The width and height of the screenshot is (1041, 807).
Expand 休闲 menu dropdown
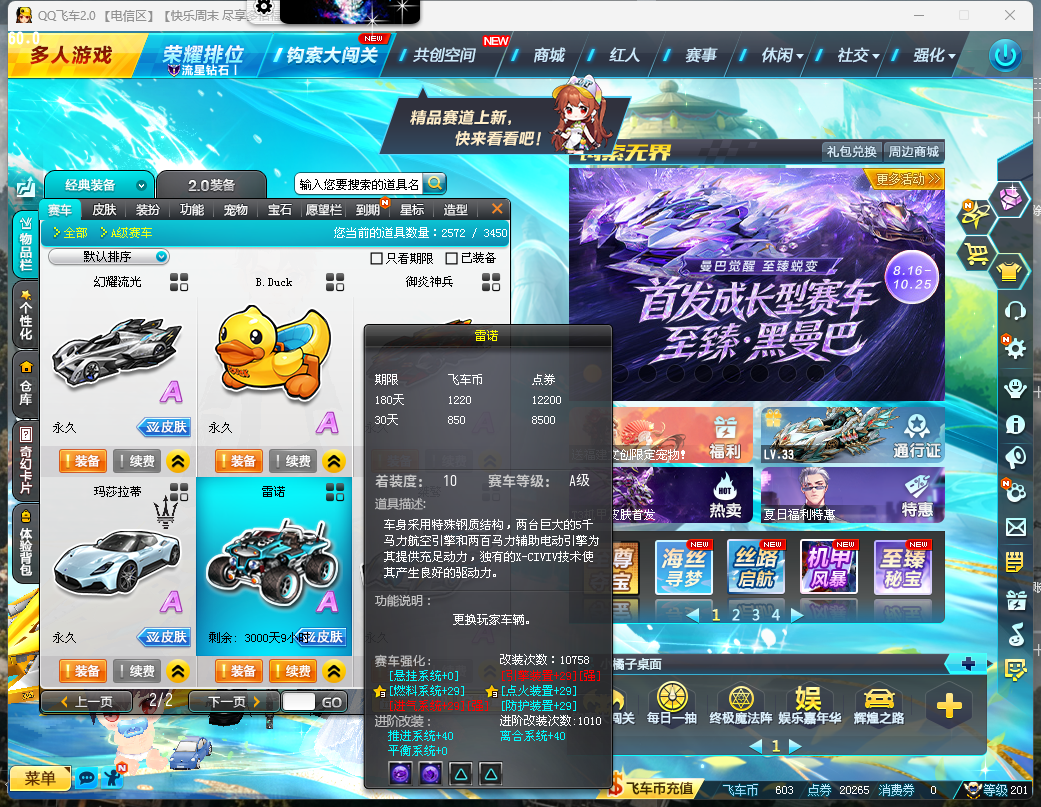tap(799, 56)
